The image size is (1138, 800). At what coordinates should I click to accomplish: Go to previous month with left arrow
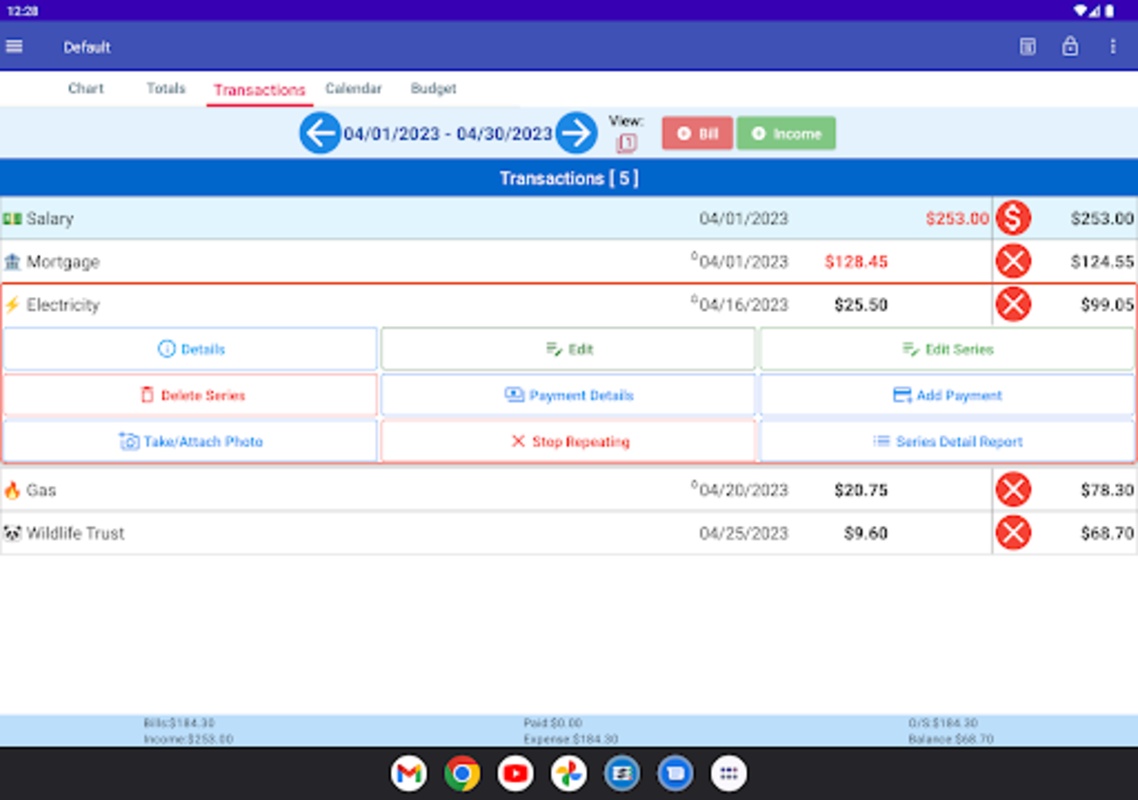coord(319,133)
